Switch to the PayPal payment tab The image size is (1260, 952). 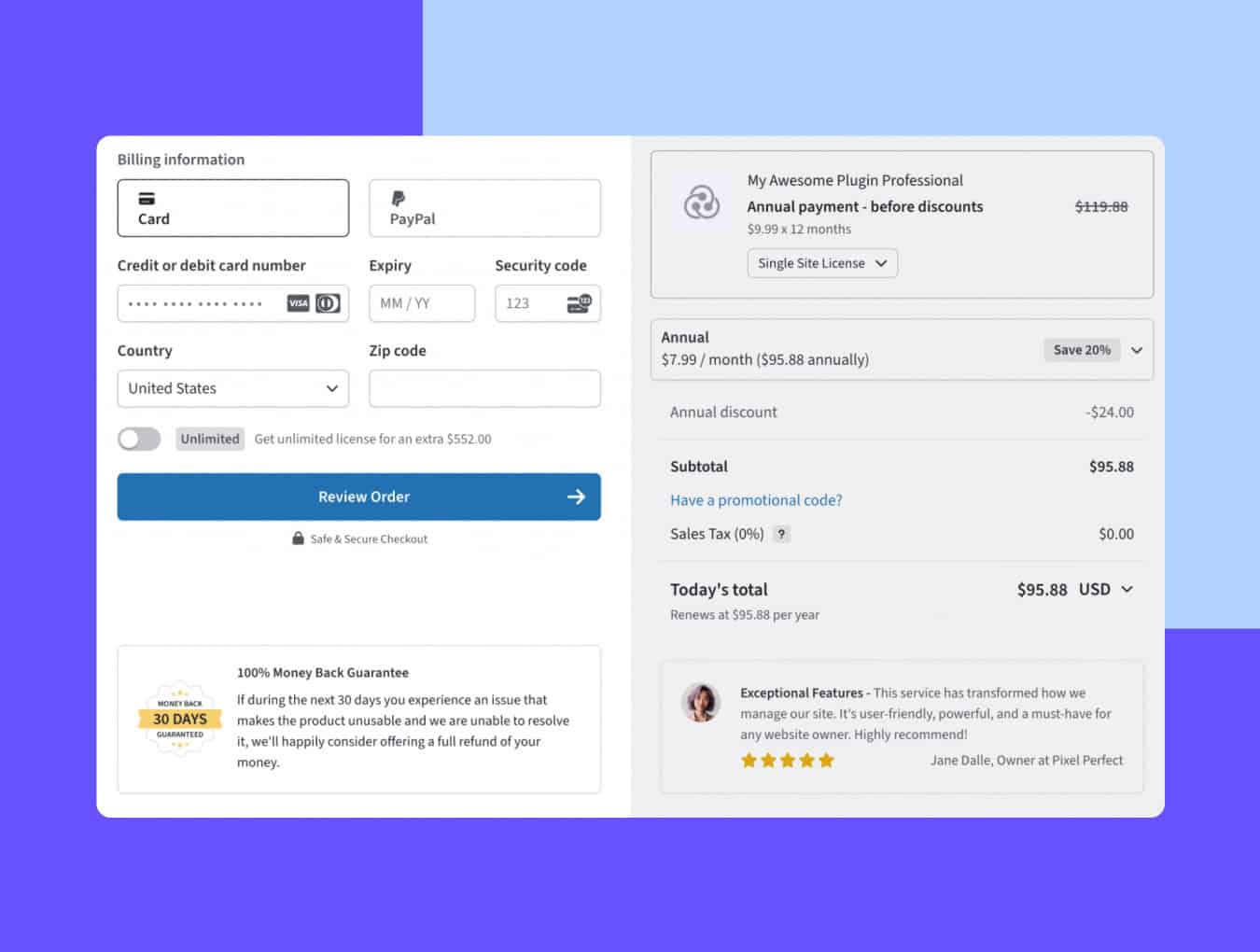point(484,208)
